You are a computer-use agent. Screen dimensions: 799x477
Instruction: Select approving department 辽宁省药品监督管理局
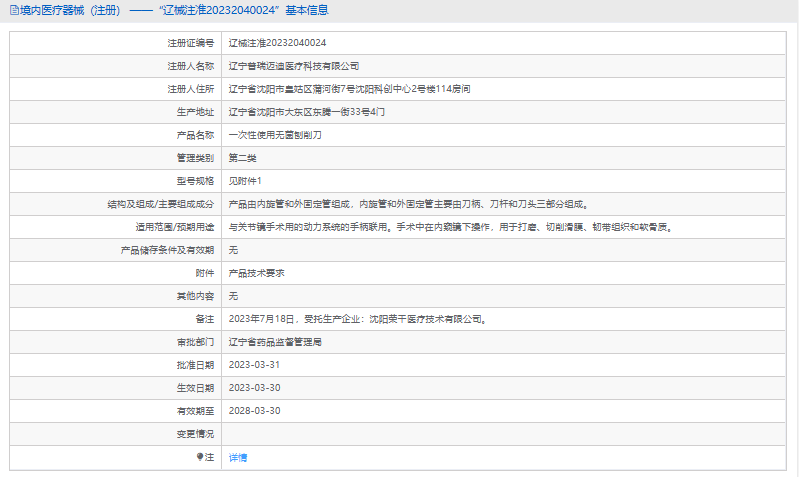pos(275,342)
